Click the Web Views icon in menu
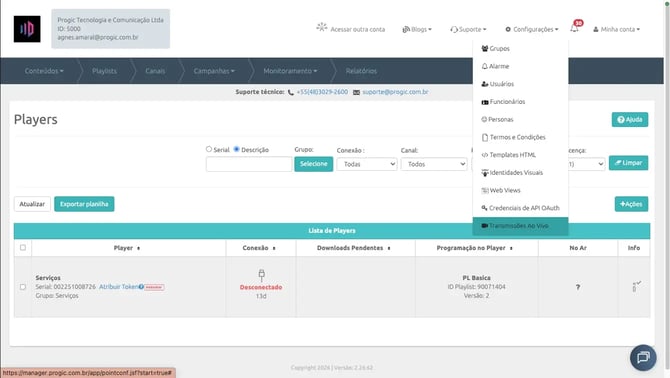670x378 pixels. (485, 190)
